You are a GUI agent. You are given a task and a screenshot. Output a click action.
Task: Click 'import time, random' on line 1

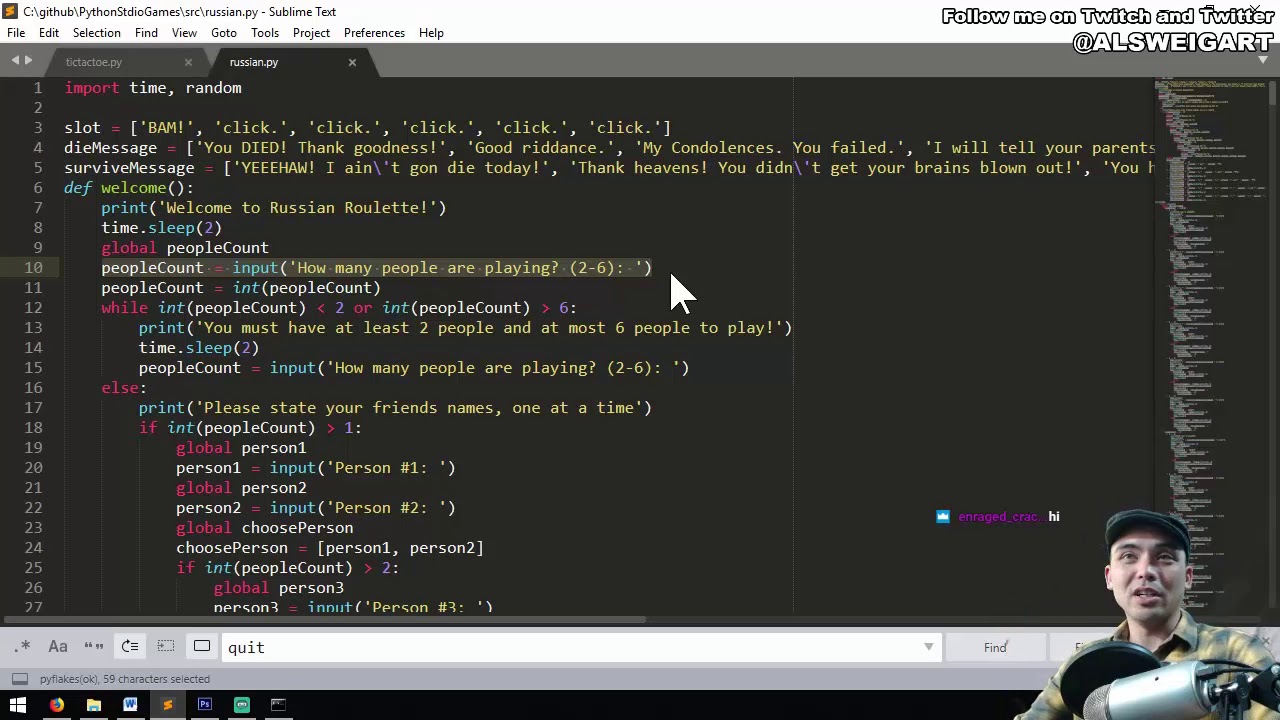[x=153, y=88]
